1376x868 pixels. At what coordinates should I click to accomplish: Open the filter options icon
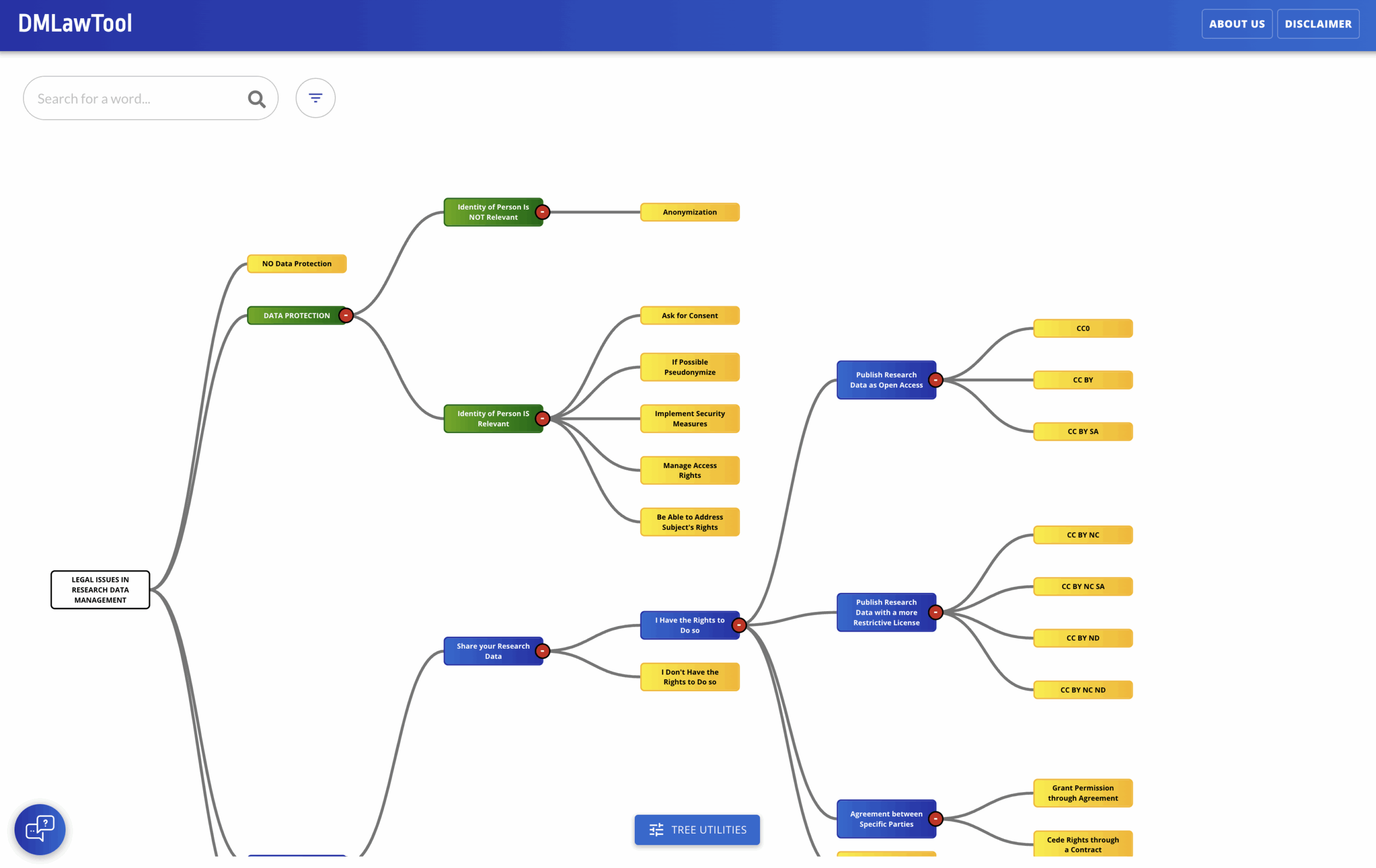pos(316,98)
